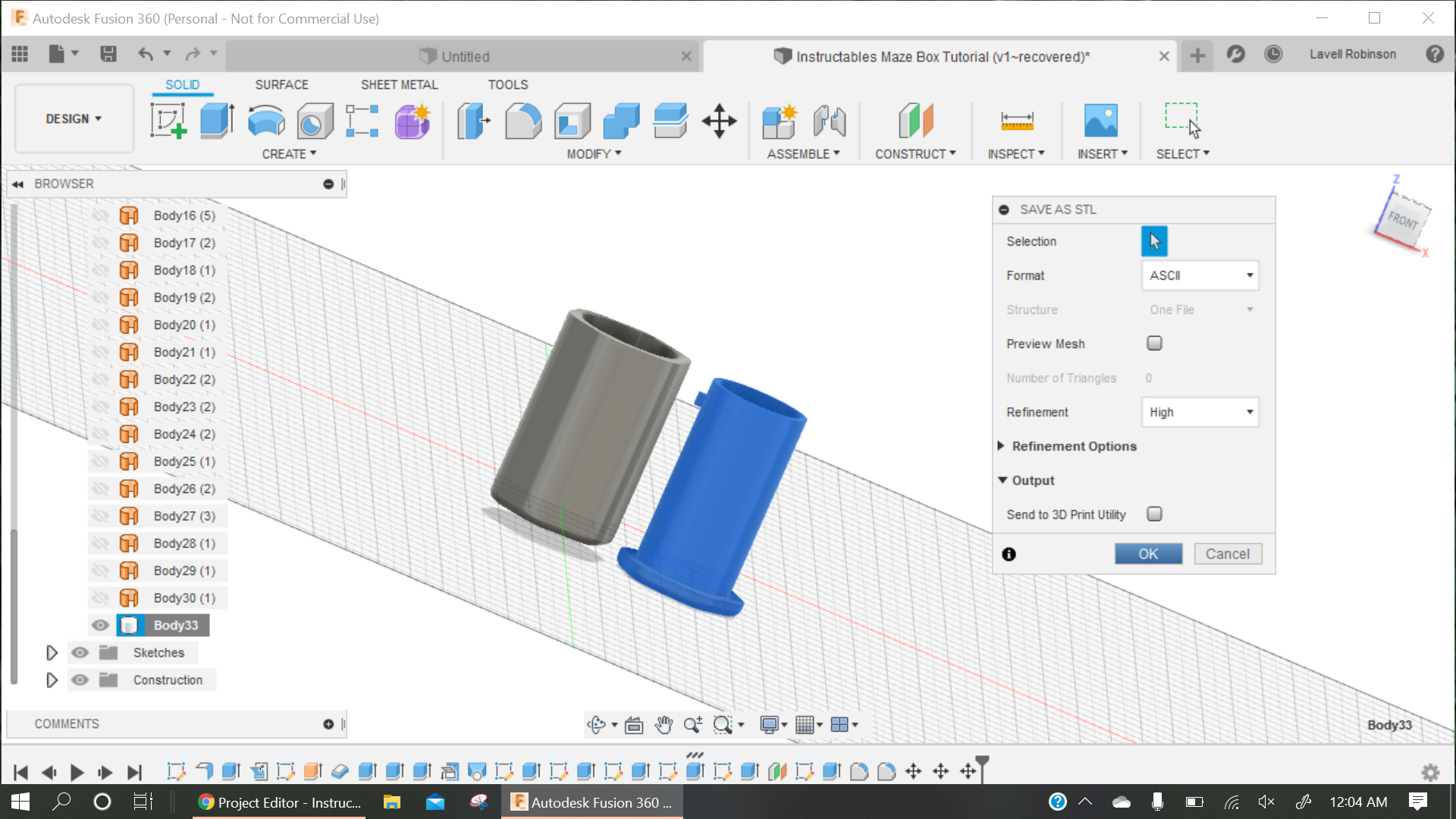Activate the Move/Copy tool
1456x819 pixels.
[719, 121]
